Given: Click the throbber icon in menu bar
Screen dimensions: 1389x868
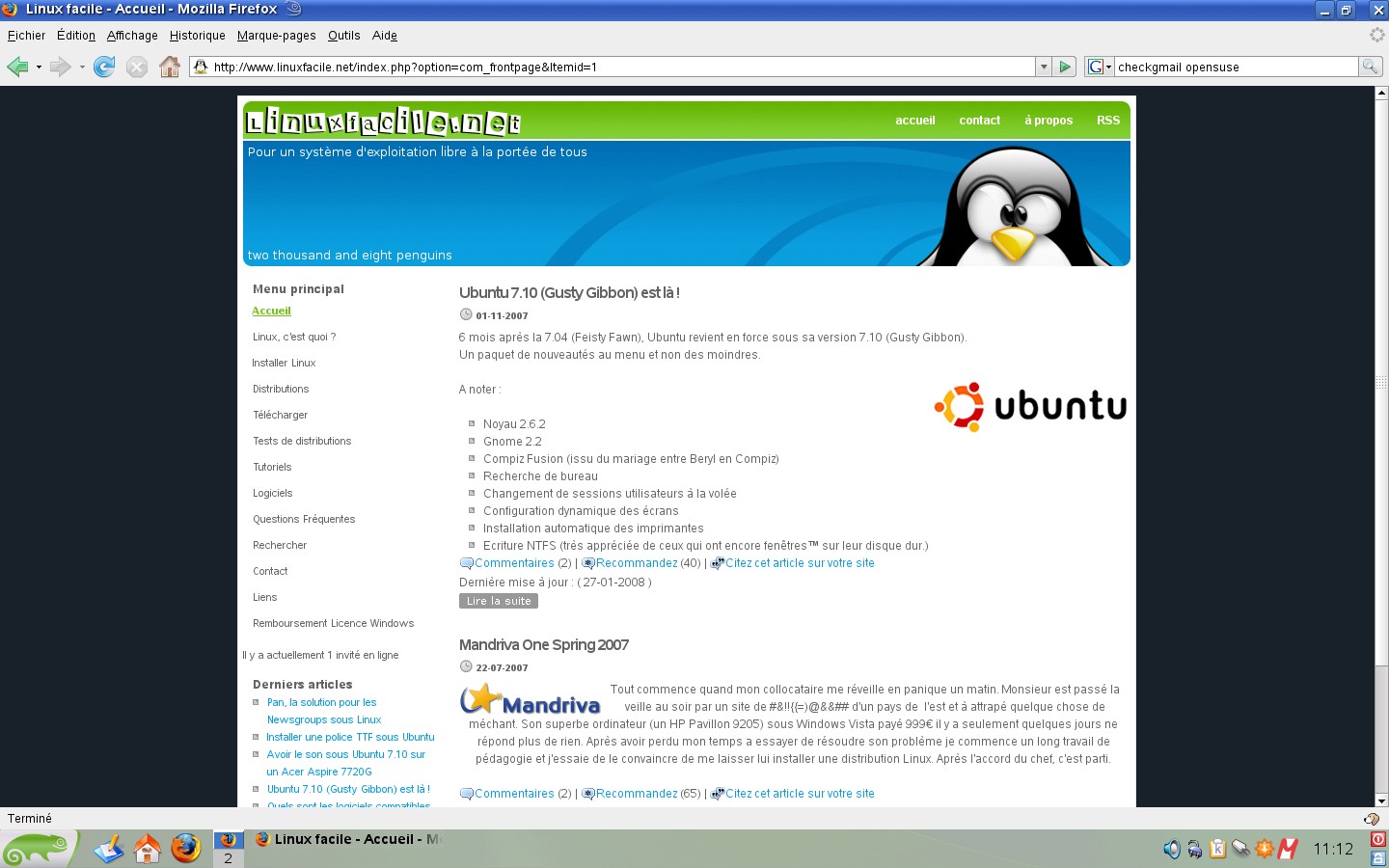Looking at the screenshot, I should [x=1376, y=35].
